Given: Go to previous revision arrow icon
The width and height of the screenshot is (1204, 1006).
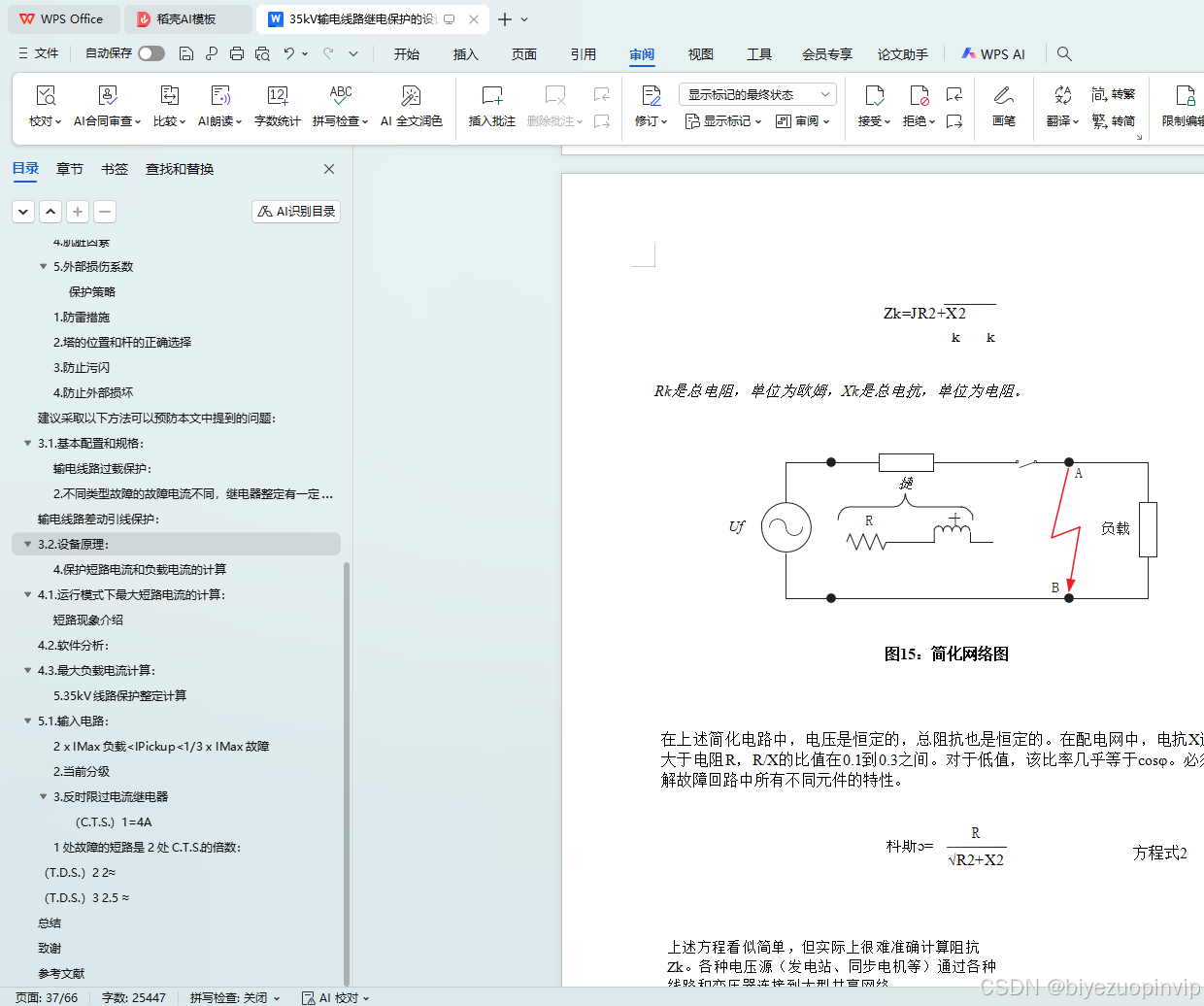Looking at the screenshot, I should [x=954, y=94].
